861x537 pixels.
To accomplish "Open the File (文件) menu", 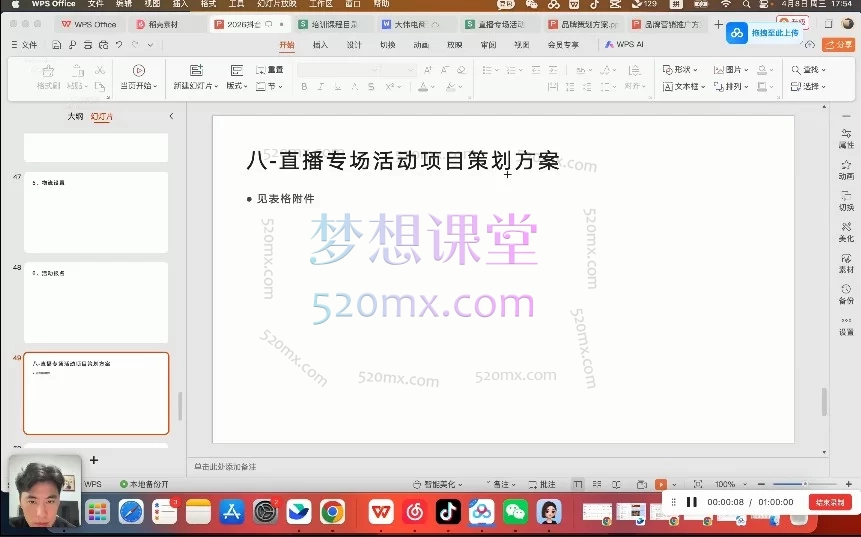I will click(24, 45).
